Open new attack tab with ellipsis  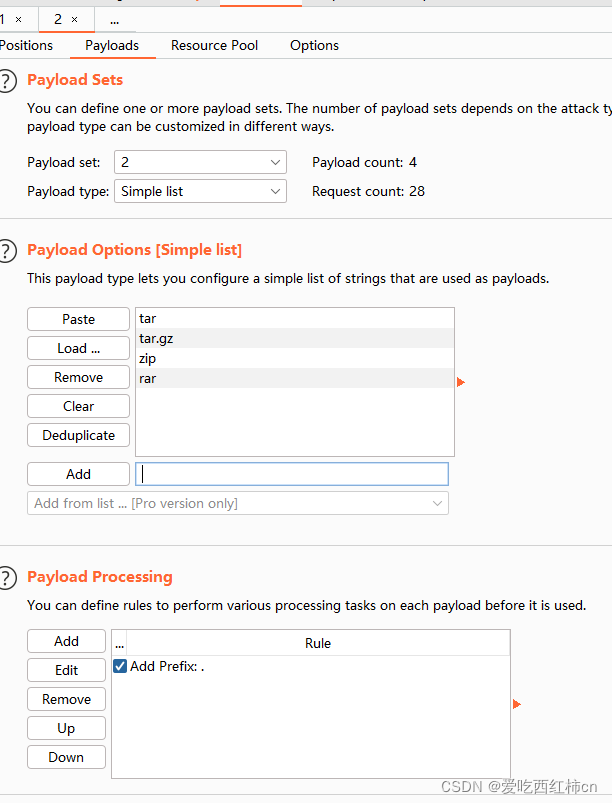[114, 19]
